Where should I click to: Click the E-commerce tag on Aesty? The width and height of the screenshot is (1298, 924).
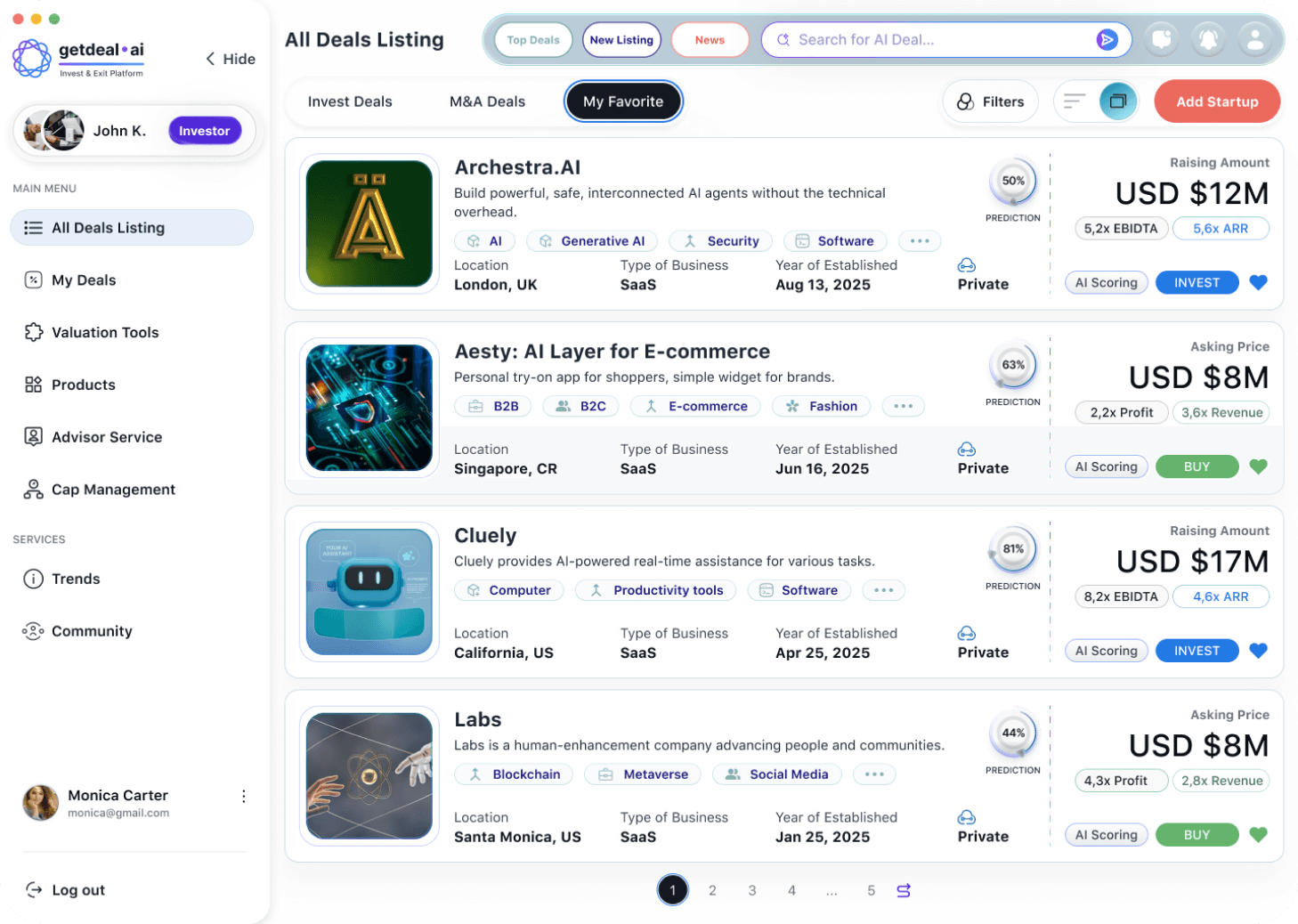[695, 406]
